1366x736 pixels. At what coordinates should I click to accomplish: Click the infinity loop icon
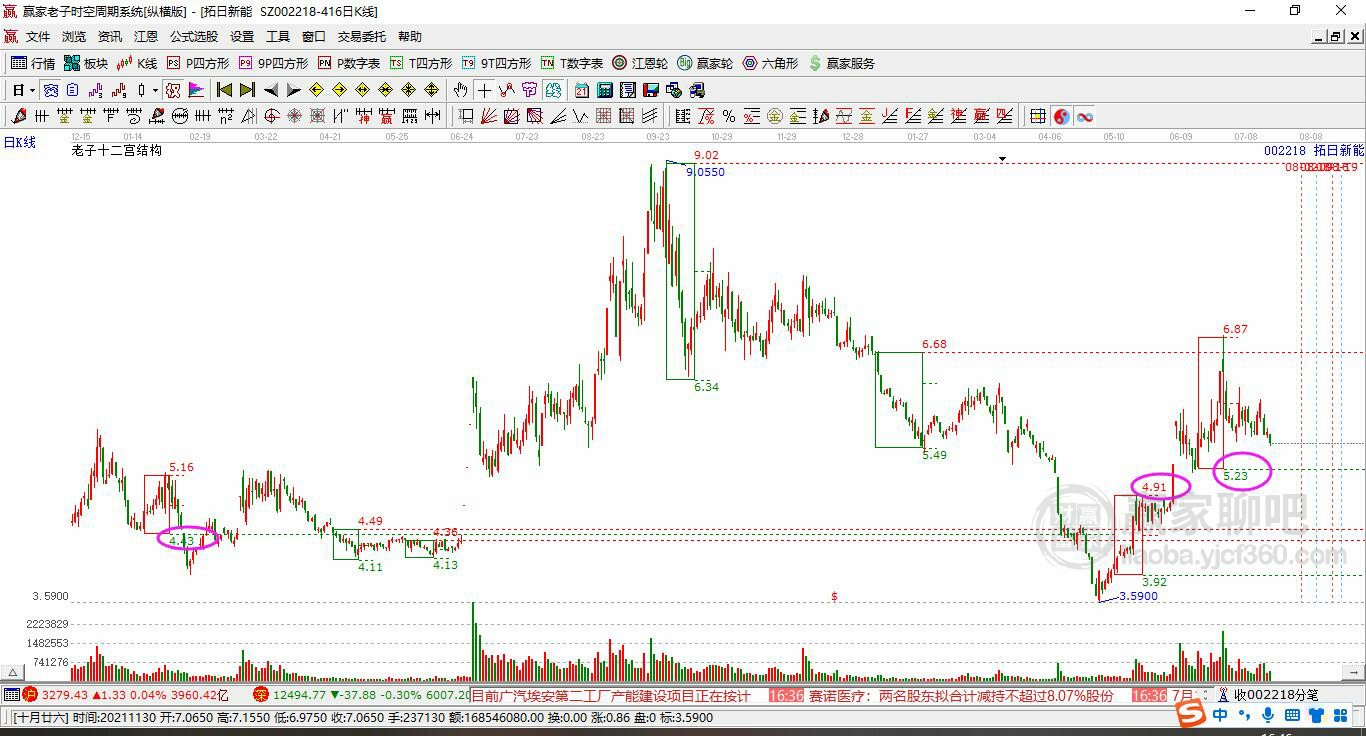pyautogui.click(x=1085, y=116)
